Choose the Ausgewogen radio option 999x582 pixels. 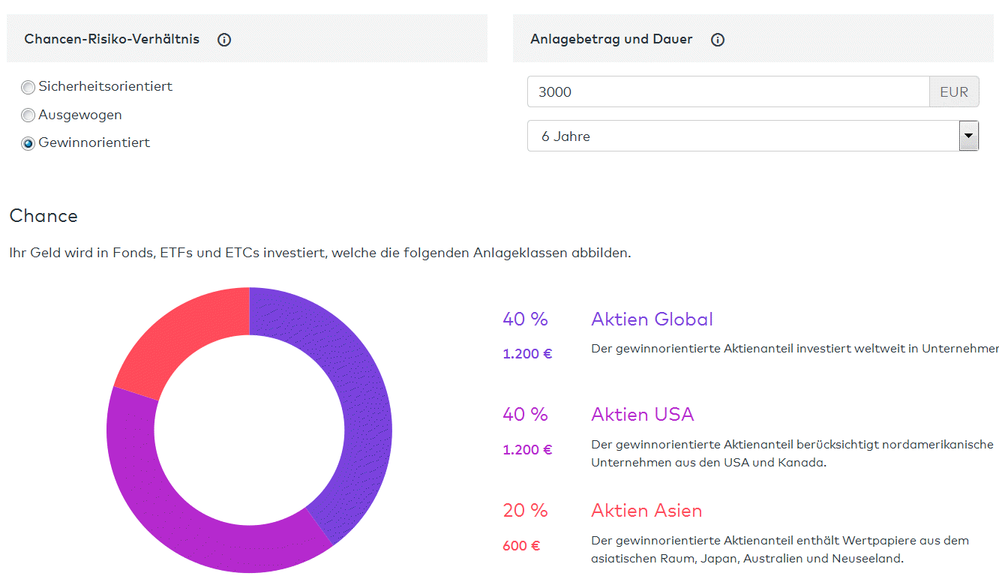tap(28, 116)
